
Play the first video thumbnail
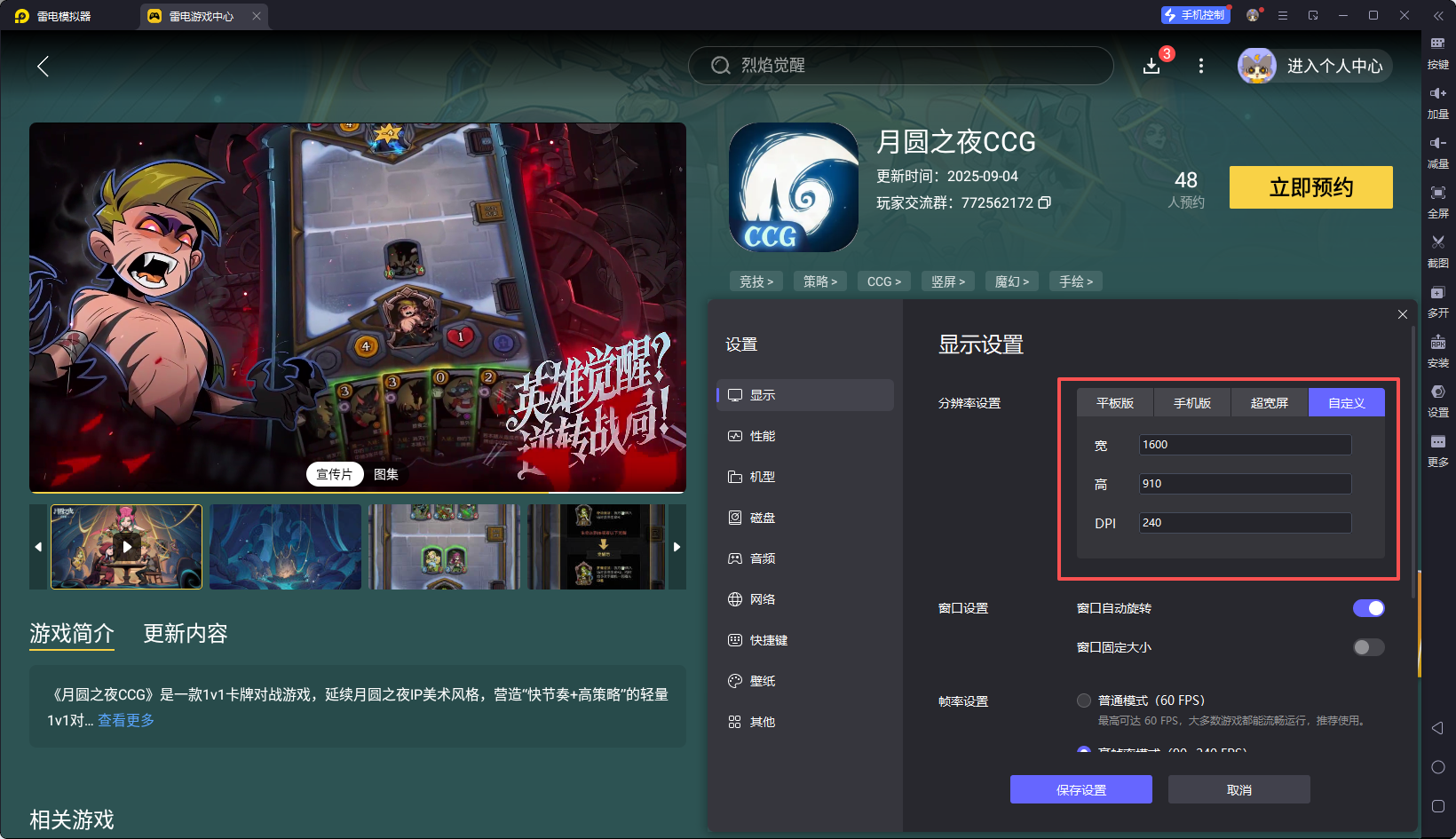(x=127, y=547)
